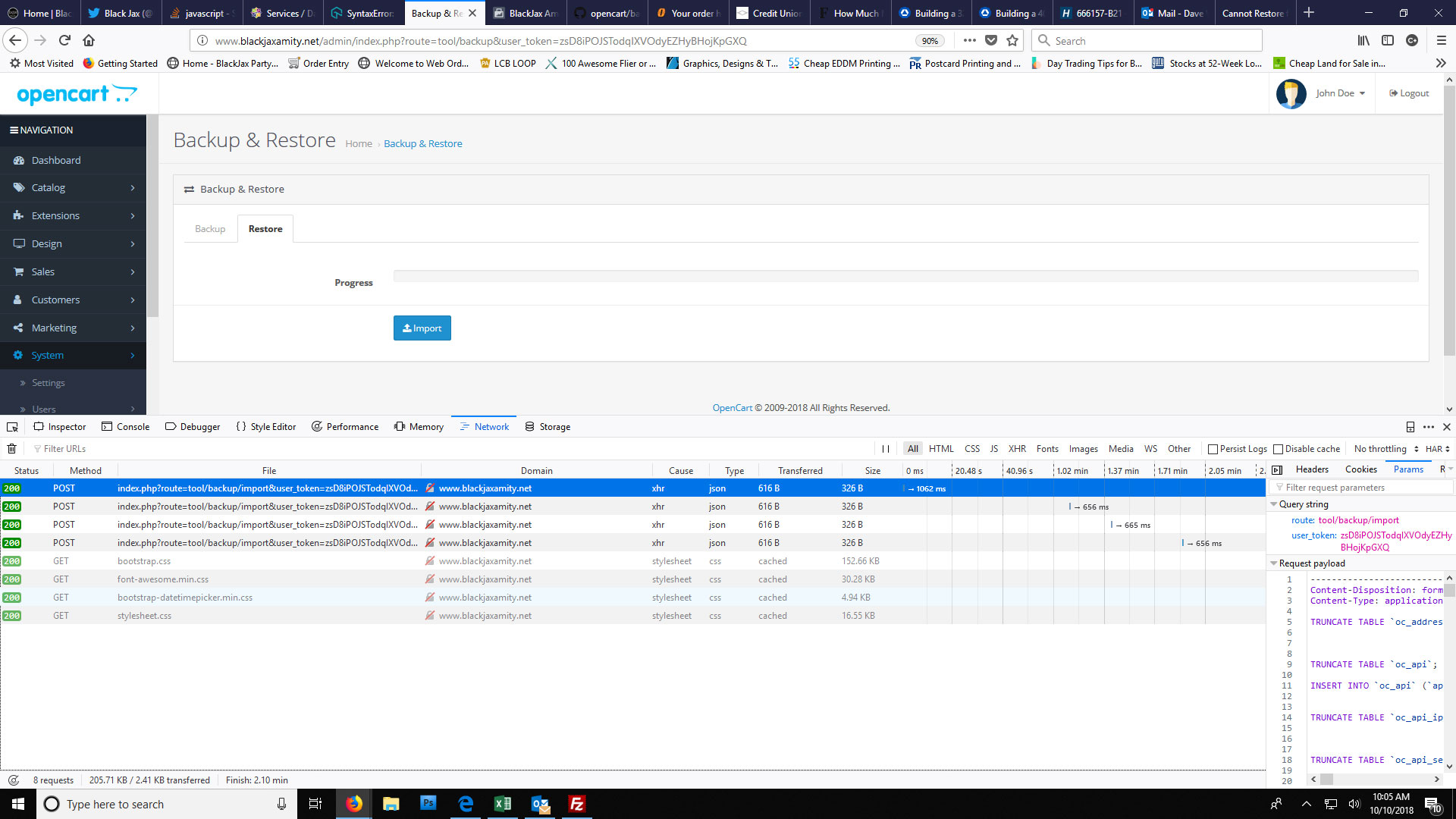Filter requests by XHR type
The height and width of the screenshot is (819, 1456).
(1017, 449)
